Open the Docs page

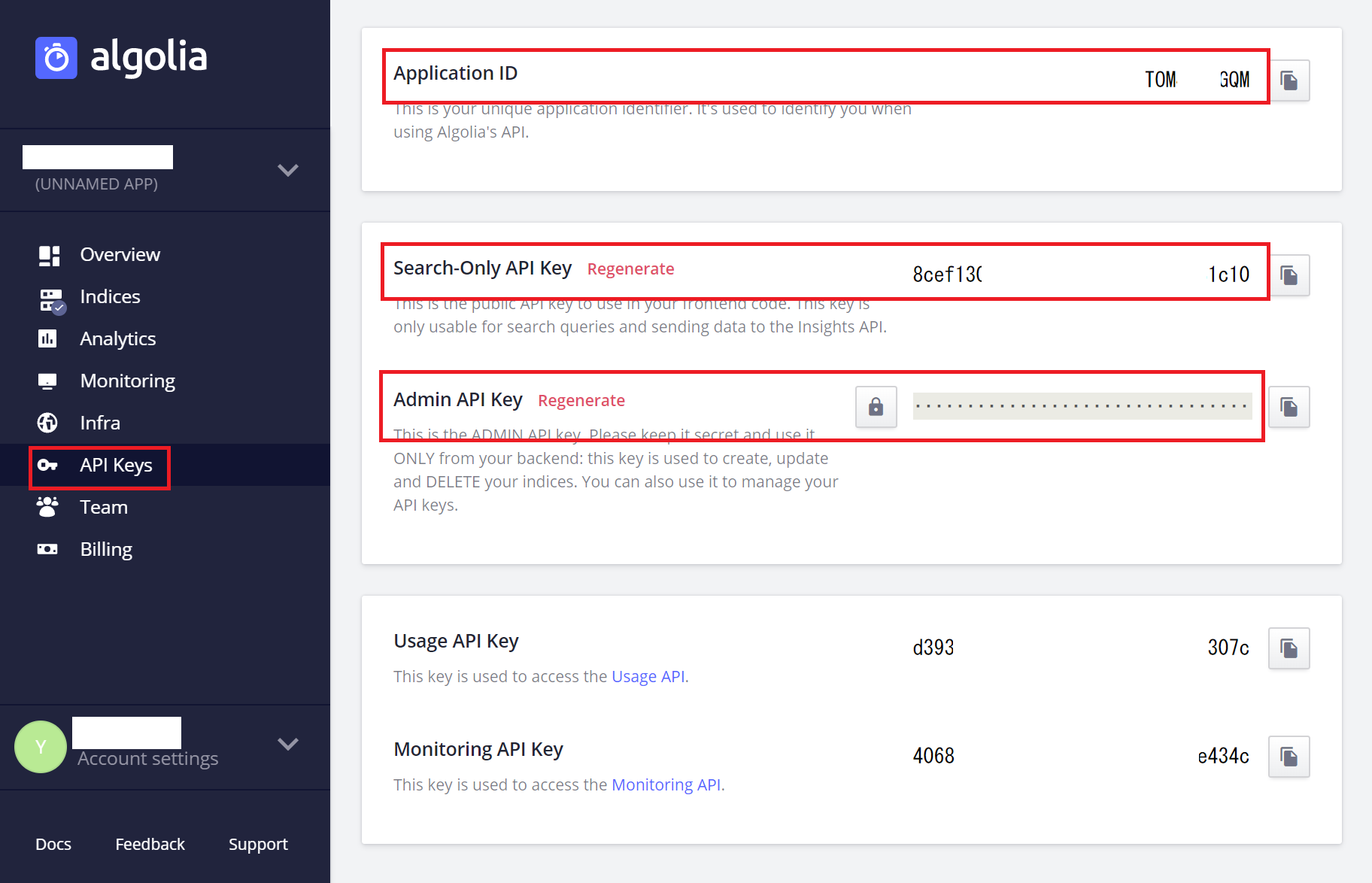pos(53,844)
